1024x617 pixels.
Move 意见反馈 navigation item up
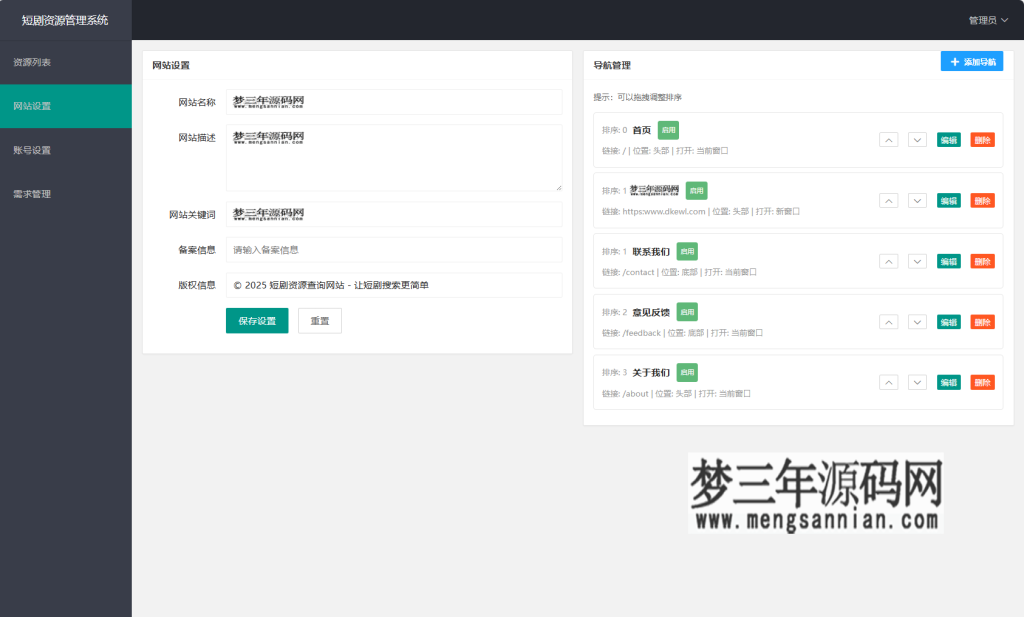tap(888, 322)
